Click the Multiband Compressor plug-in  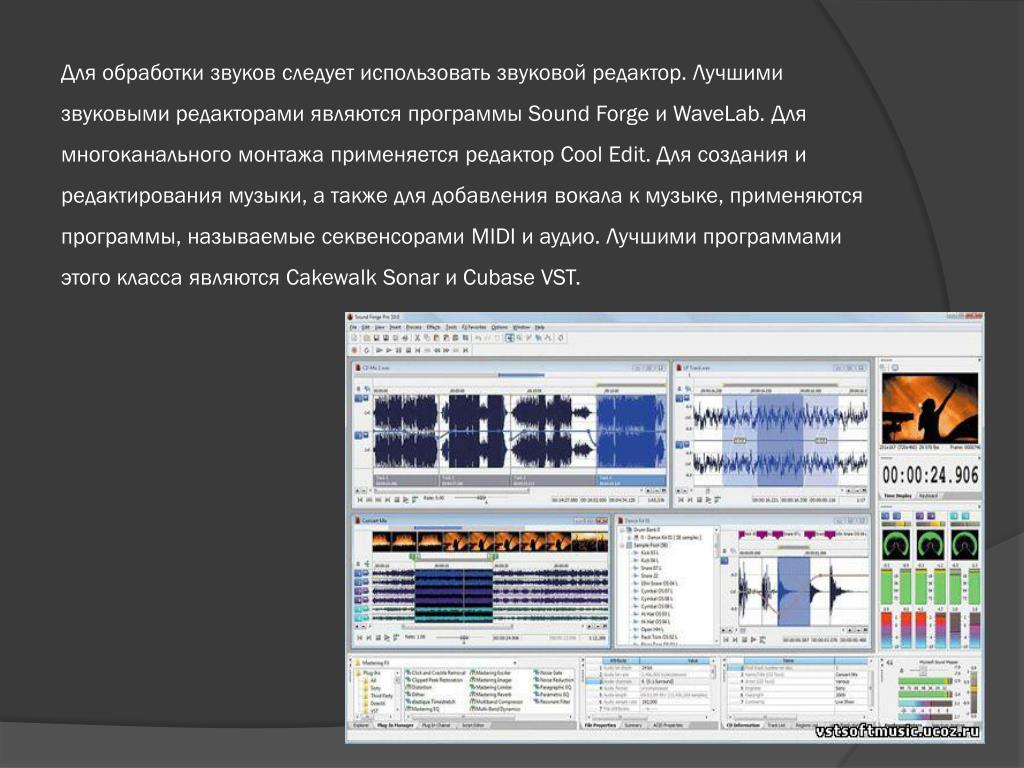pyautogui.click(x=497, y=702)
